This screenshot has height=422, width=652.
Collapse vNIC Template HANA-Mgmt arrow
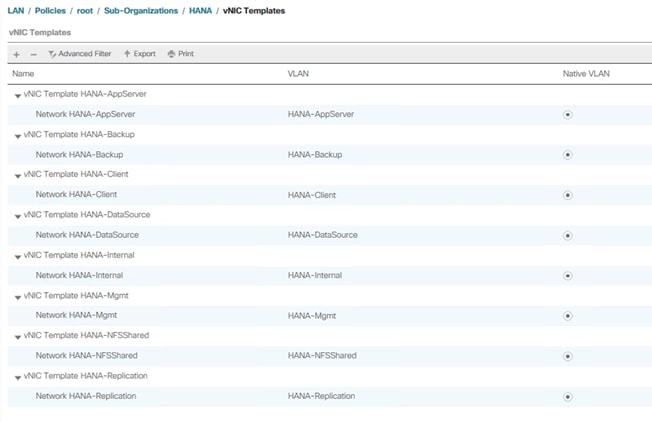point(17,297)
